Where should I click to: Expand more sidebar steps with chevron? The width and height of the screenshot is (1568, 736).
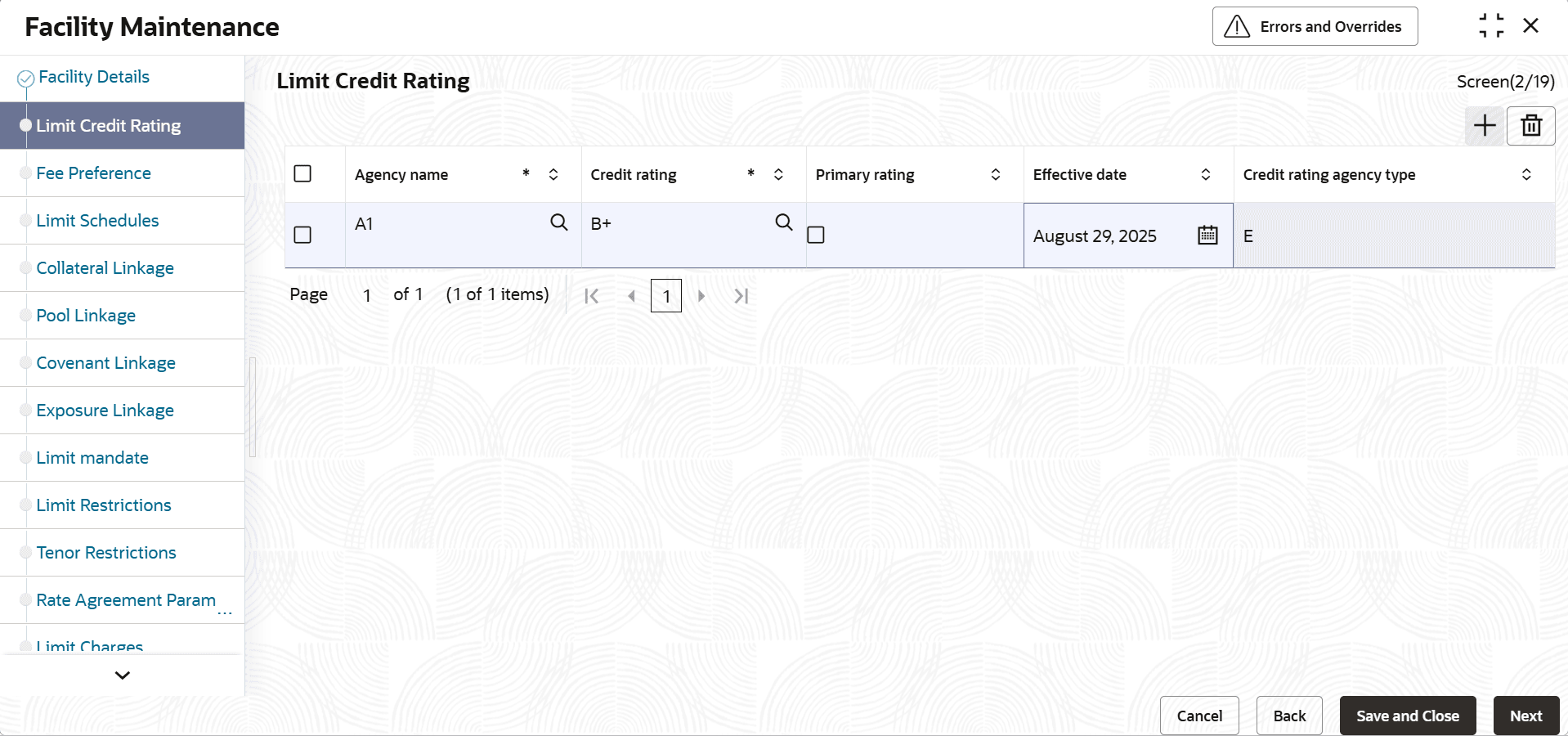(123, 675)
